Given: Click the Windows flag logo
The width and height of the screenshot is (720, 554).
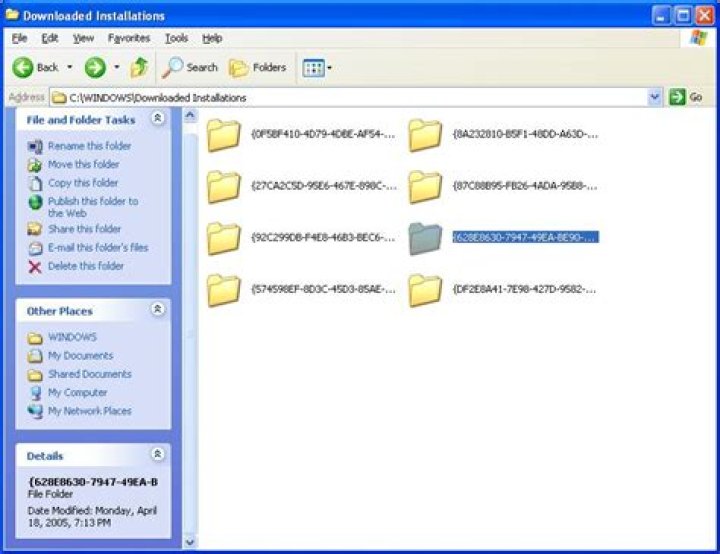Looking at the screenshot, I should pyautogui.click(x=698, y=38).
